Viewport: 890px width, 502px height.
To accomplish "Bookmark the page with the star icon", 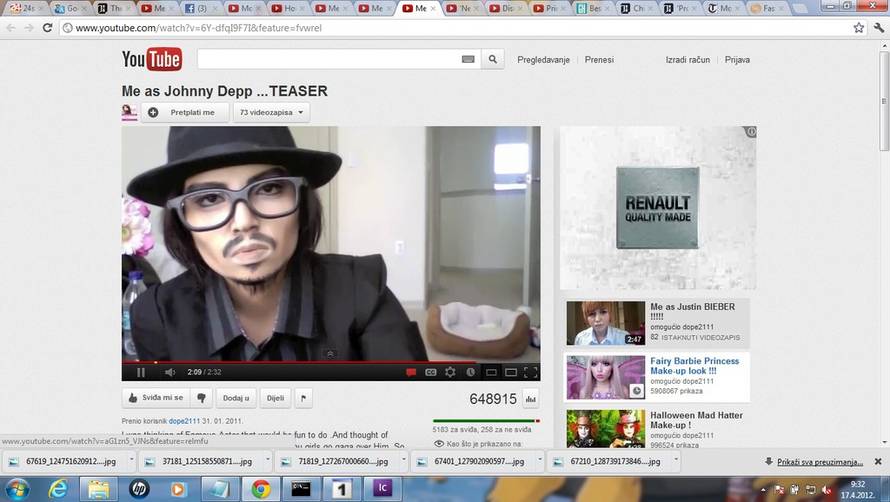I will 858,28.
